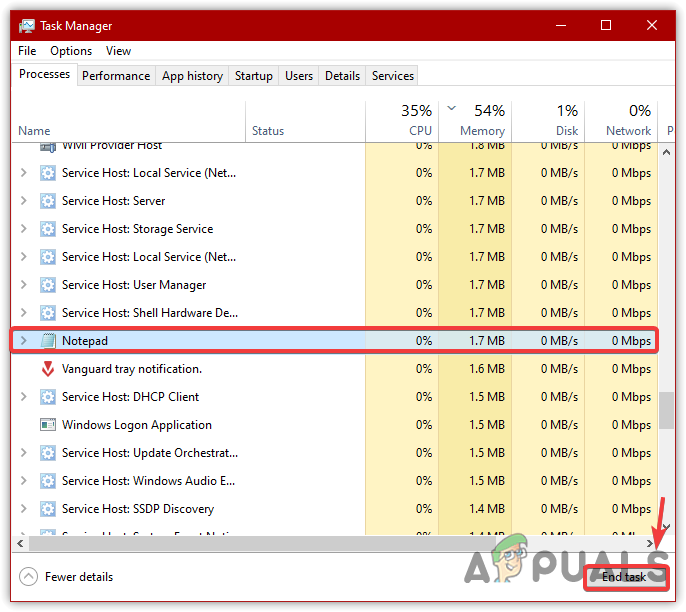The width and height of the screenshot is (686, 612).
Task: Sort processes by Network column
Action: coord(621,122)
